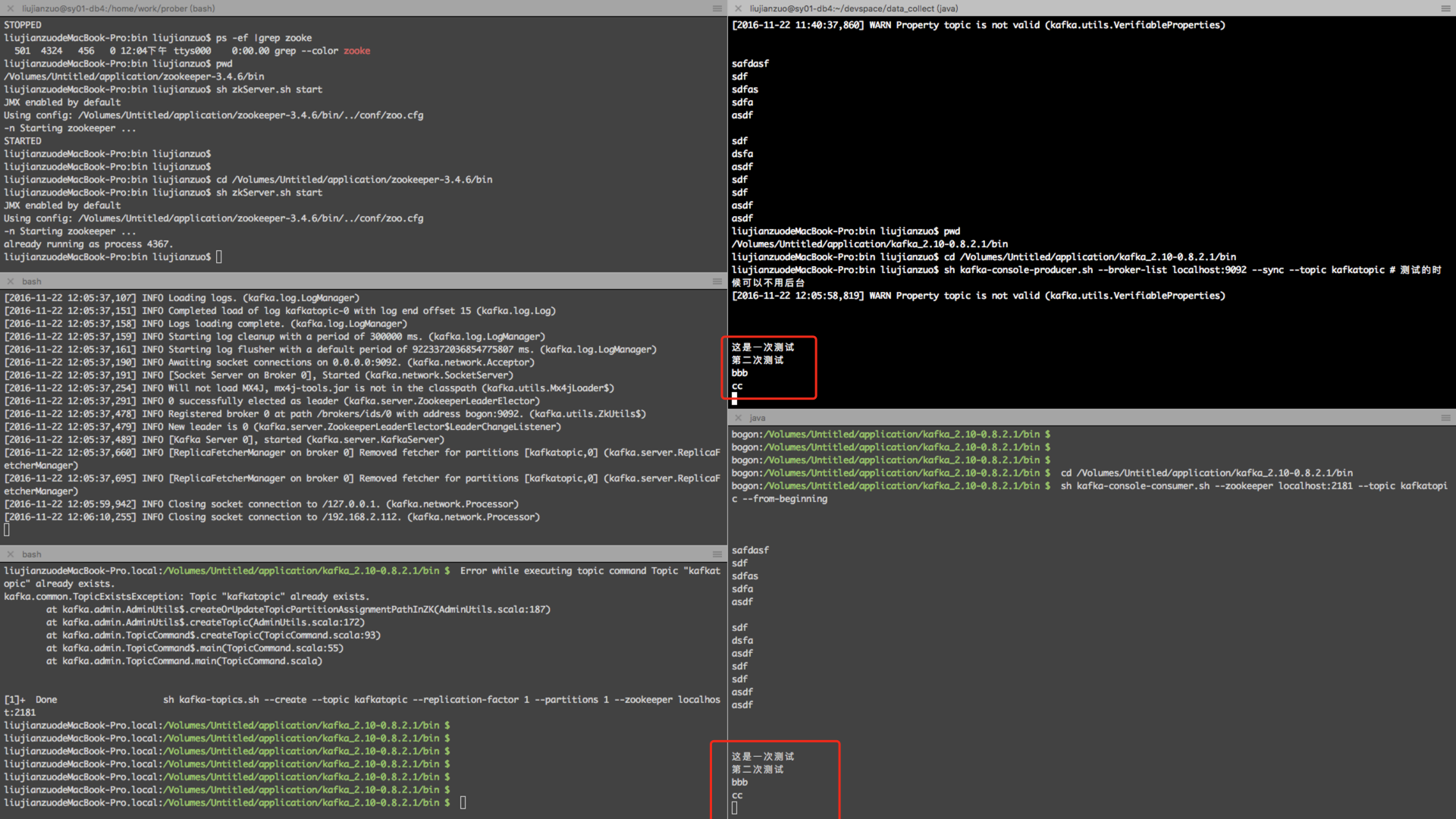Click the '0 successfully elected as leader' line
This screenshot has width=1456, height=819.
point(272,401)
